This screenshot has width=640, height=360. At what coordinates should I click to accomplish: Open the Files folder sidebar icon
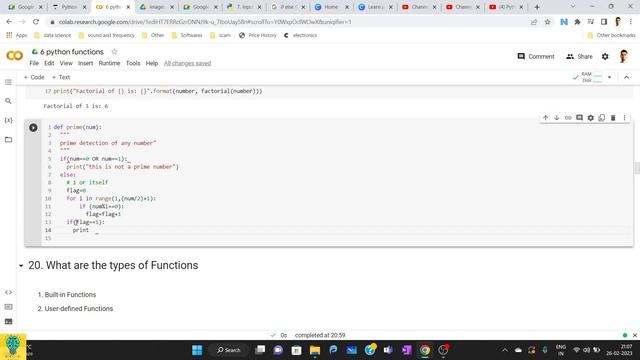pyautogui.click(x=8, y=140)
